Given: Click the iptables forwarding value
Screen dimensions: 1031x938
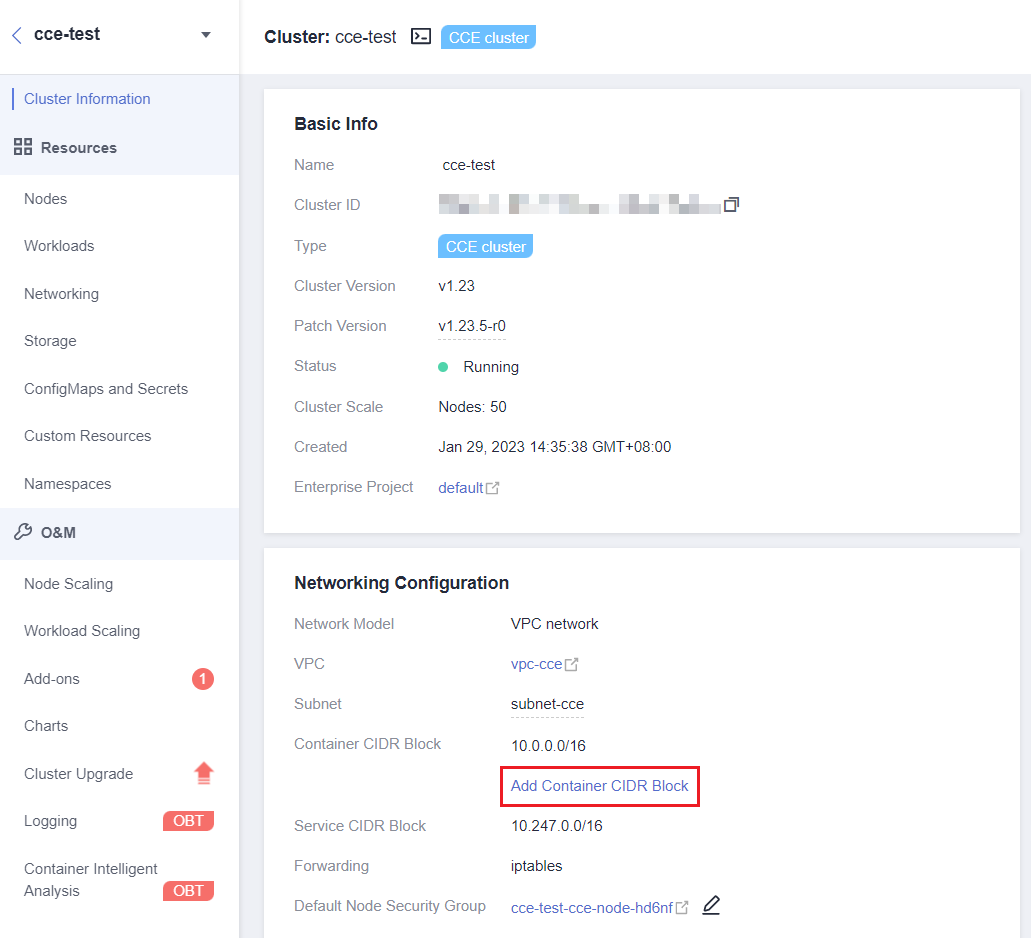Looking at the screenshot, I should [536, 866].
